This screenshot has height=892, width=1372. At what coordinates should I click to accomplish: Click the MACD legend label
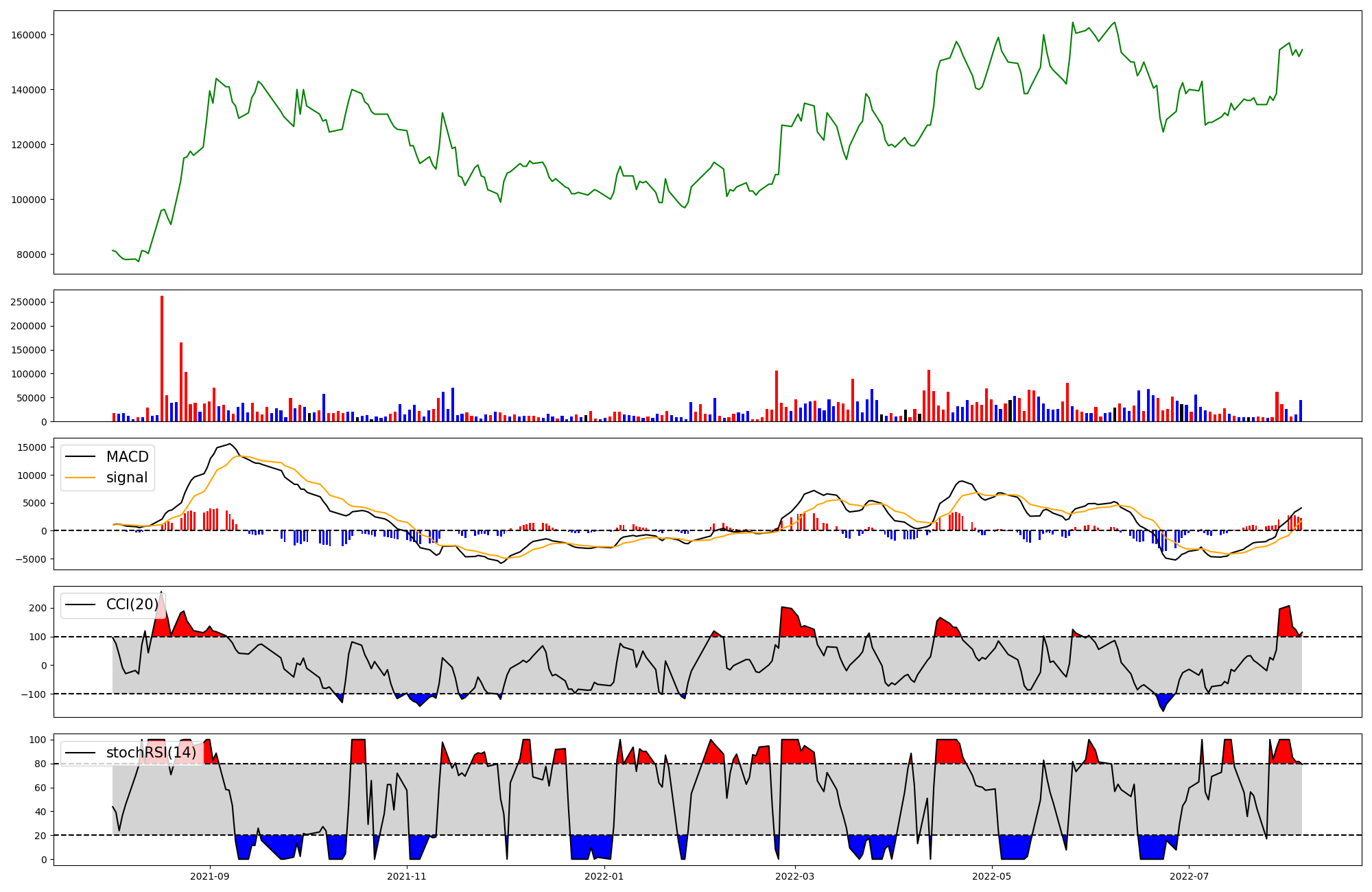[x=127, y=457]
